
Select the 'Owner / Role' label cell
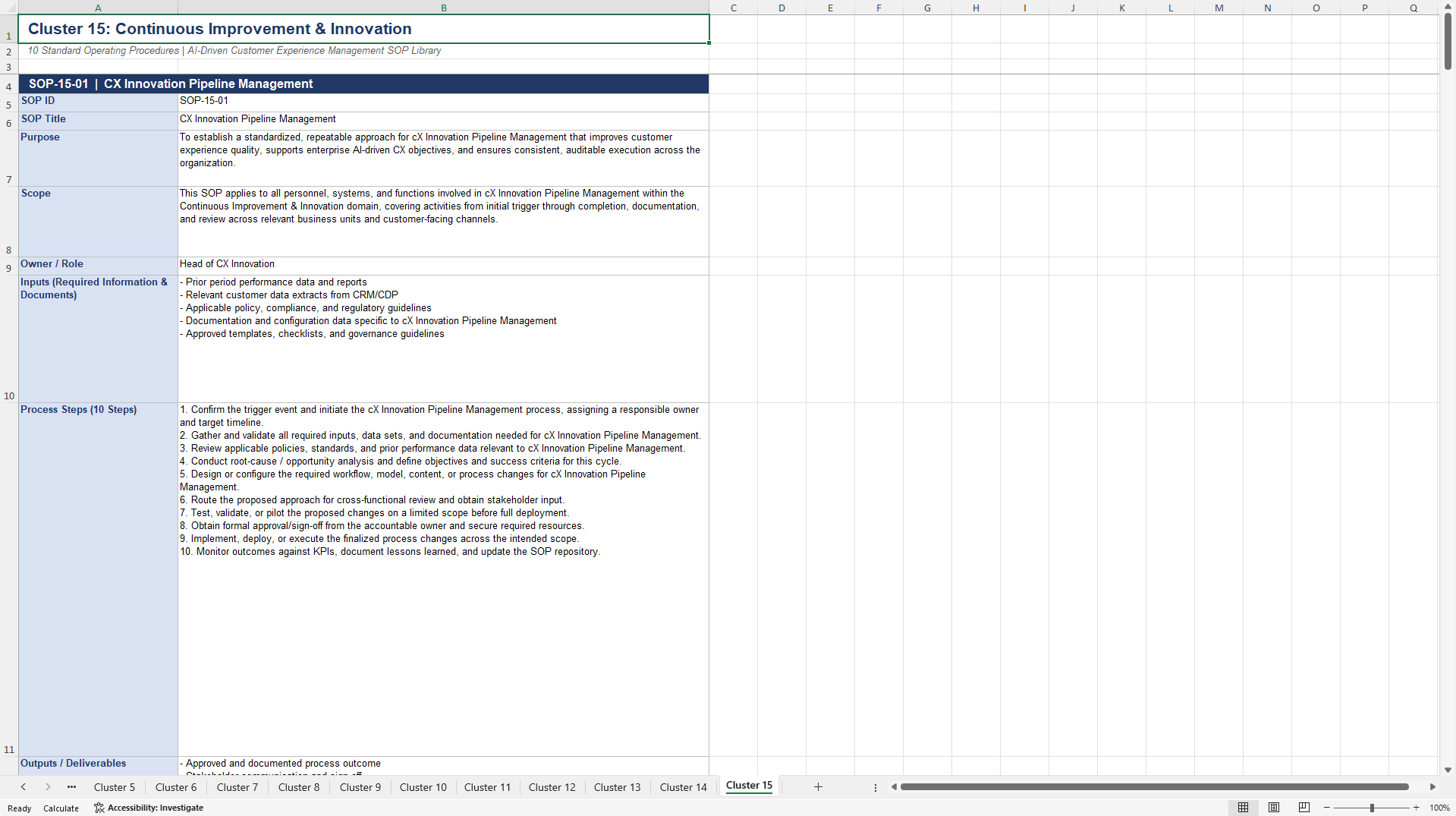pos(98,266)
